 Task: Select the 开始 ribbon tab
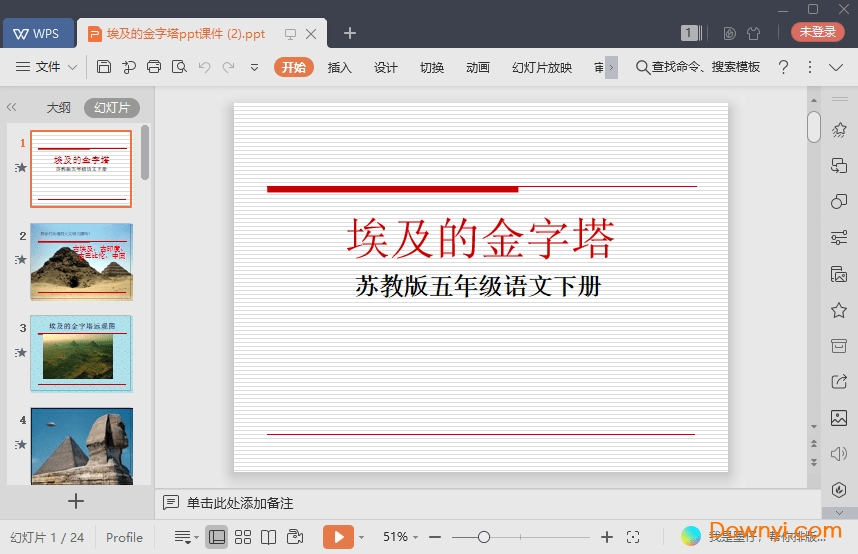point(293,67)
